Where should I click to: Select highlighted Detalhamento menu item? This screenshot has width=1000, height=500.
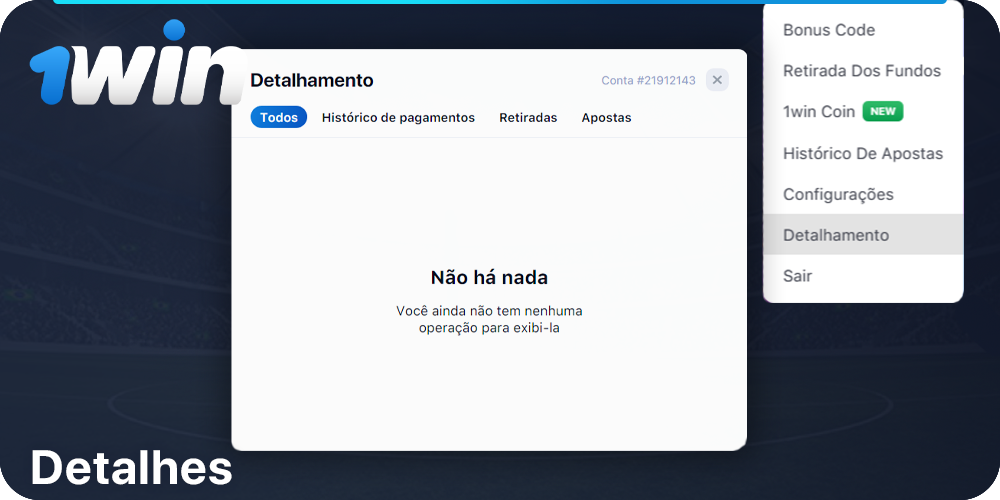click(835, 235)
